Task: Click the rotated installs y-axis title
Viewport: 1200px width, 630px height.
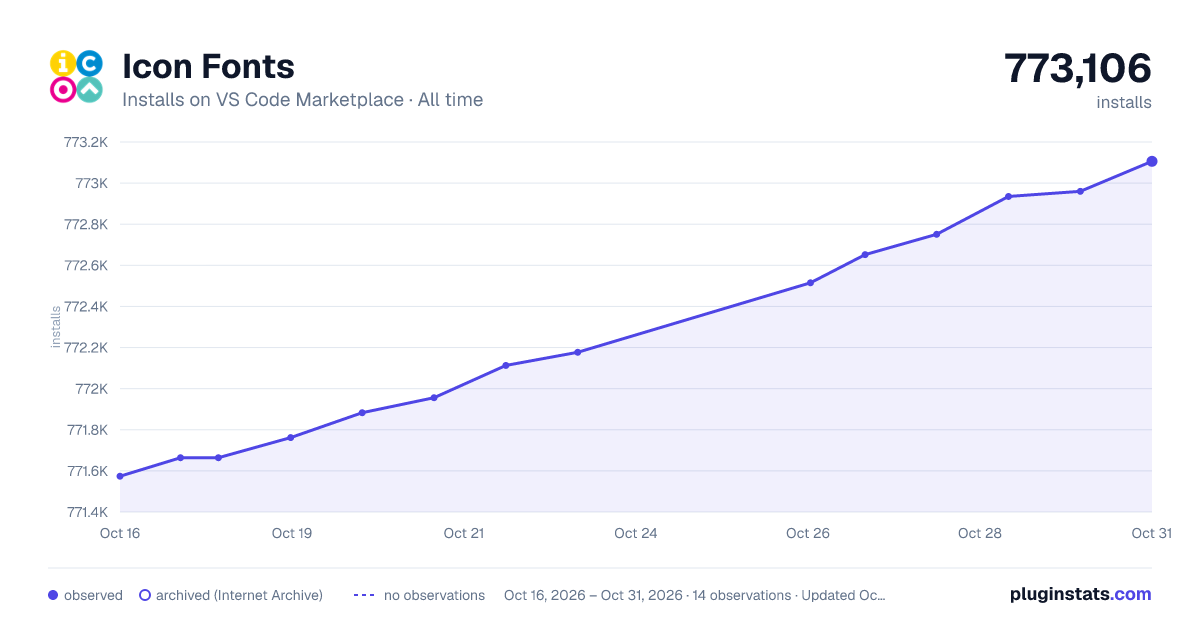Action: point(56,327)
